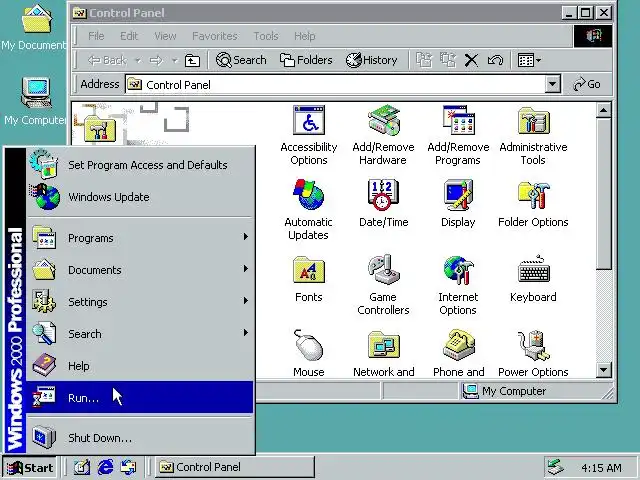Open Phone and Modem options icon
Screen dimensions: 640x480
click(458, 353)
